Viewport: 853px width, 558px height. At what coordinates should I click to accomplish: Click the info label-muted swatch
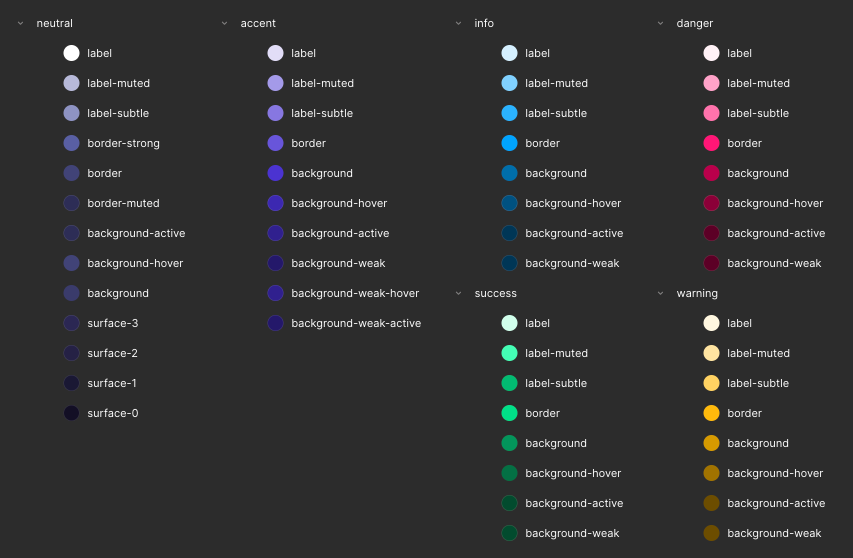(x=509, y=83)
